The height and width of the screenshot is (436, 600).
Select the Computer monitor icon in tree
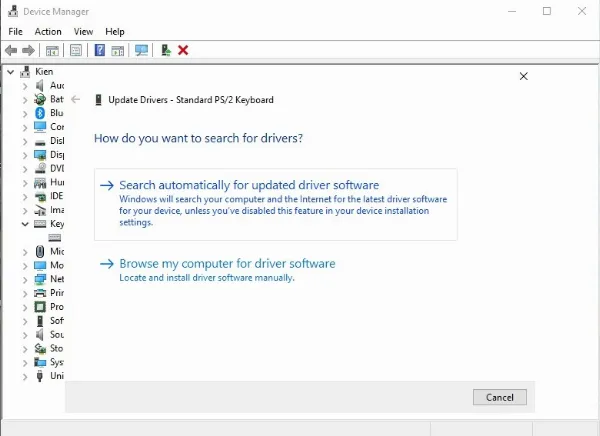click(40, 127)
